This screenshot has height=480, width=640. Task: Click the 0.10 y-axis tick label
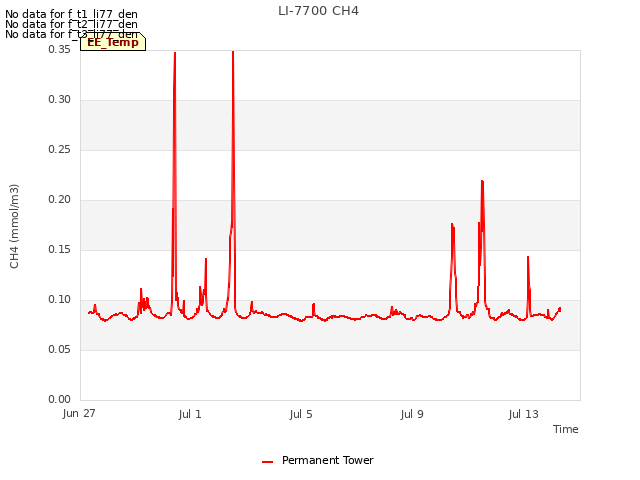pyautogui.click(x=60, y=300)
